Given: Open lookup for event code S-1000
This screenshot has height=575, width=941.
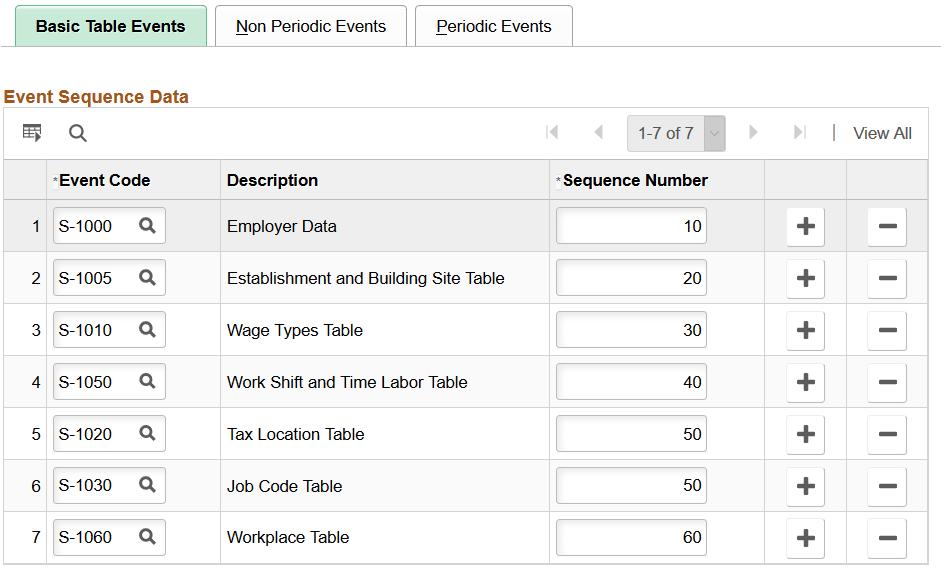Looking at the screenshot, I should [x=147, y=226].
